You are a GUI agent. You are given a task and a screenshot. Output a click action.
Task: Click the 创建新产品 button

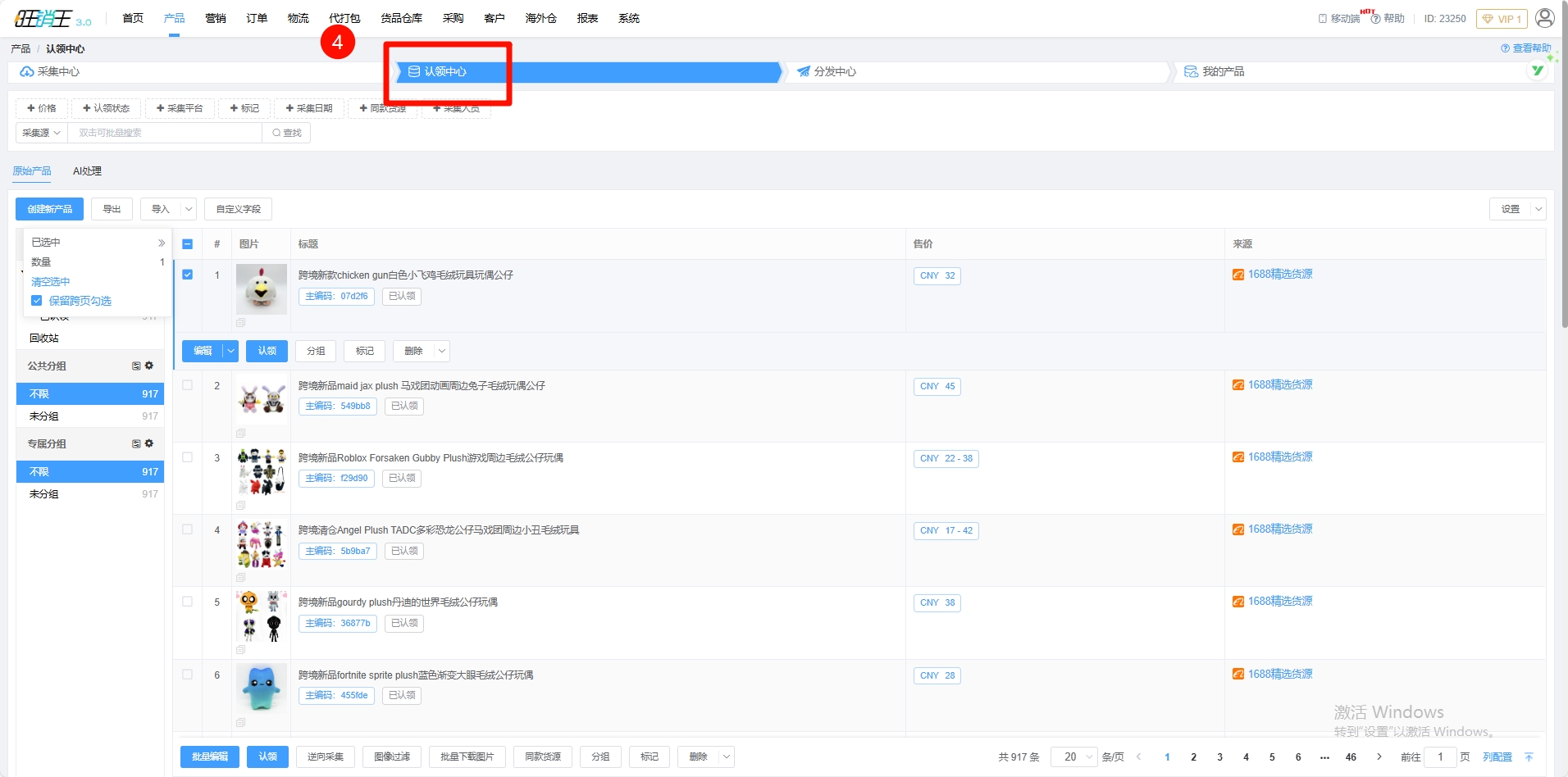pos(49,209)
